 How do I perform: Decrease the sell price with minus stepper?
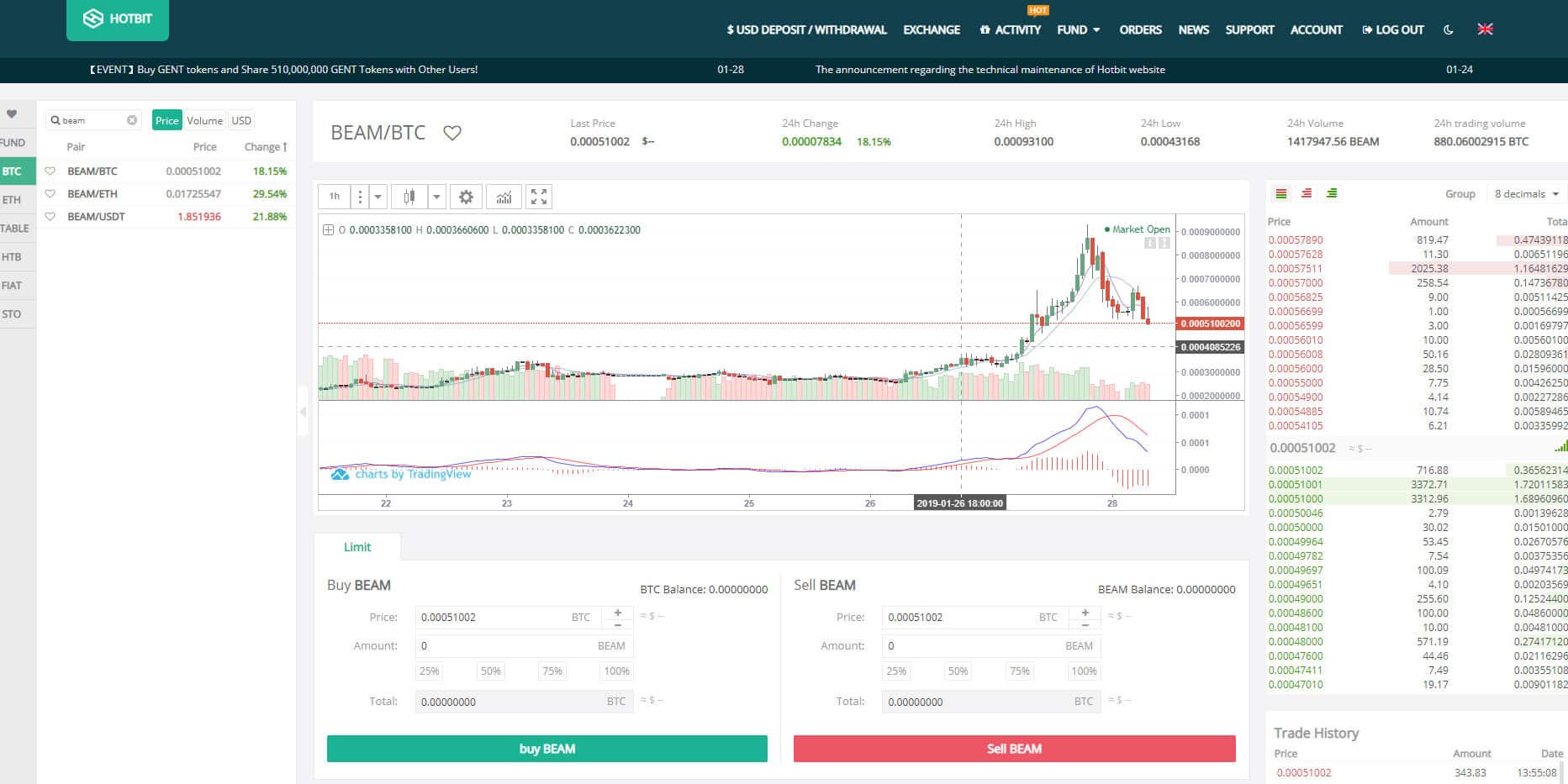1085,624
